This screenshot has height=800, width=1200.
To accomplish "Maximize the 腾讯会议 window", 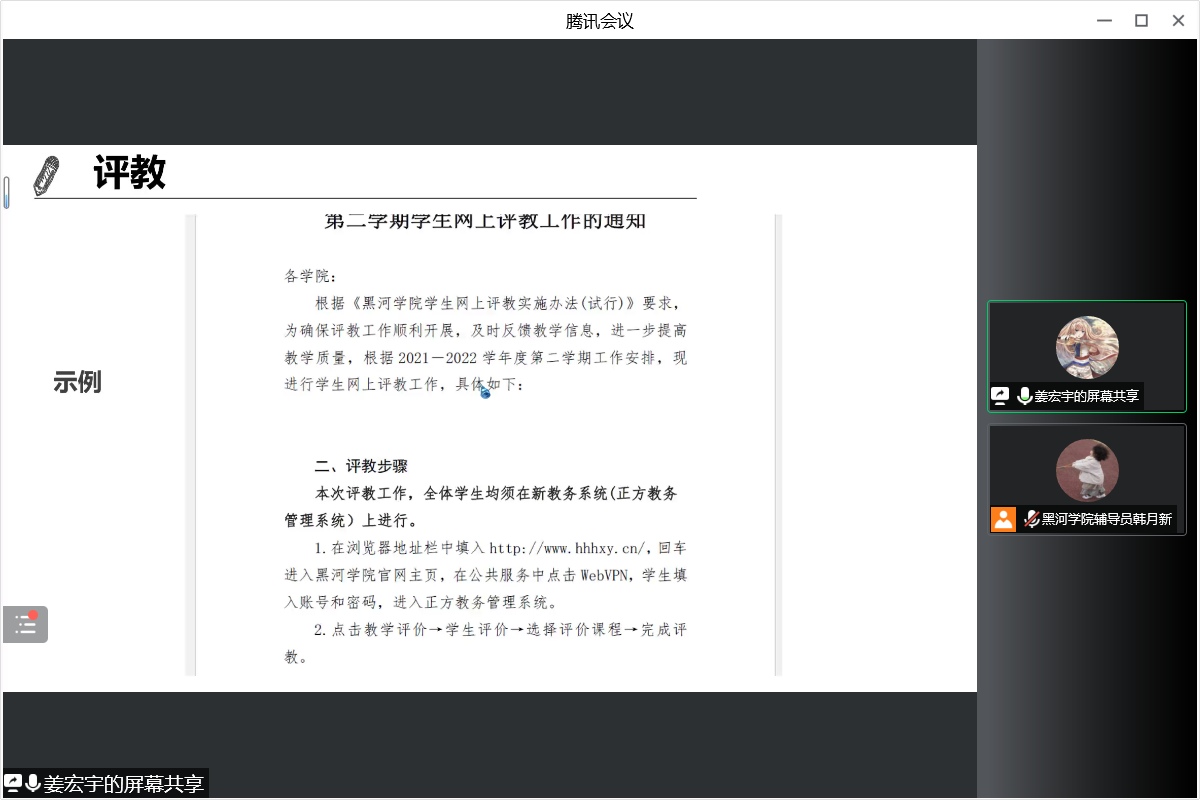I will [x=1141, y=21].
